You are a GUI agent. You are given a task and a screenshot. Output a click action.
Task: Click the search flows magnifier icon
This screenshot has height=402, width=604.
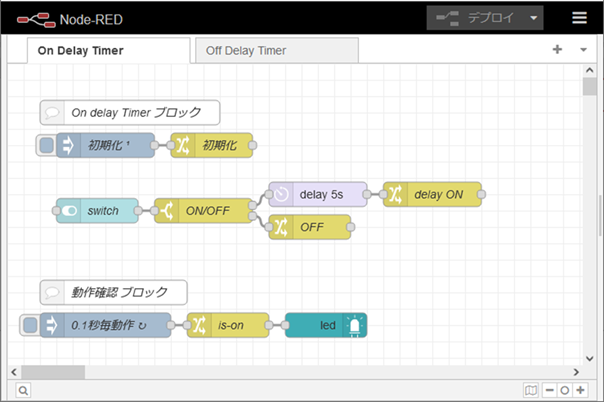(22, 390)
